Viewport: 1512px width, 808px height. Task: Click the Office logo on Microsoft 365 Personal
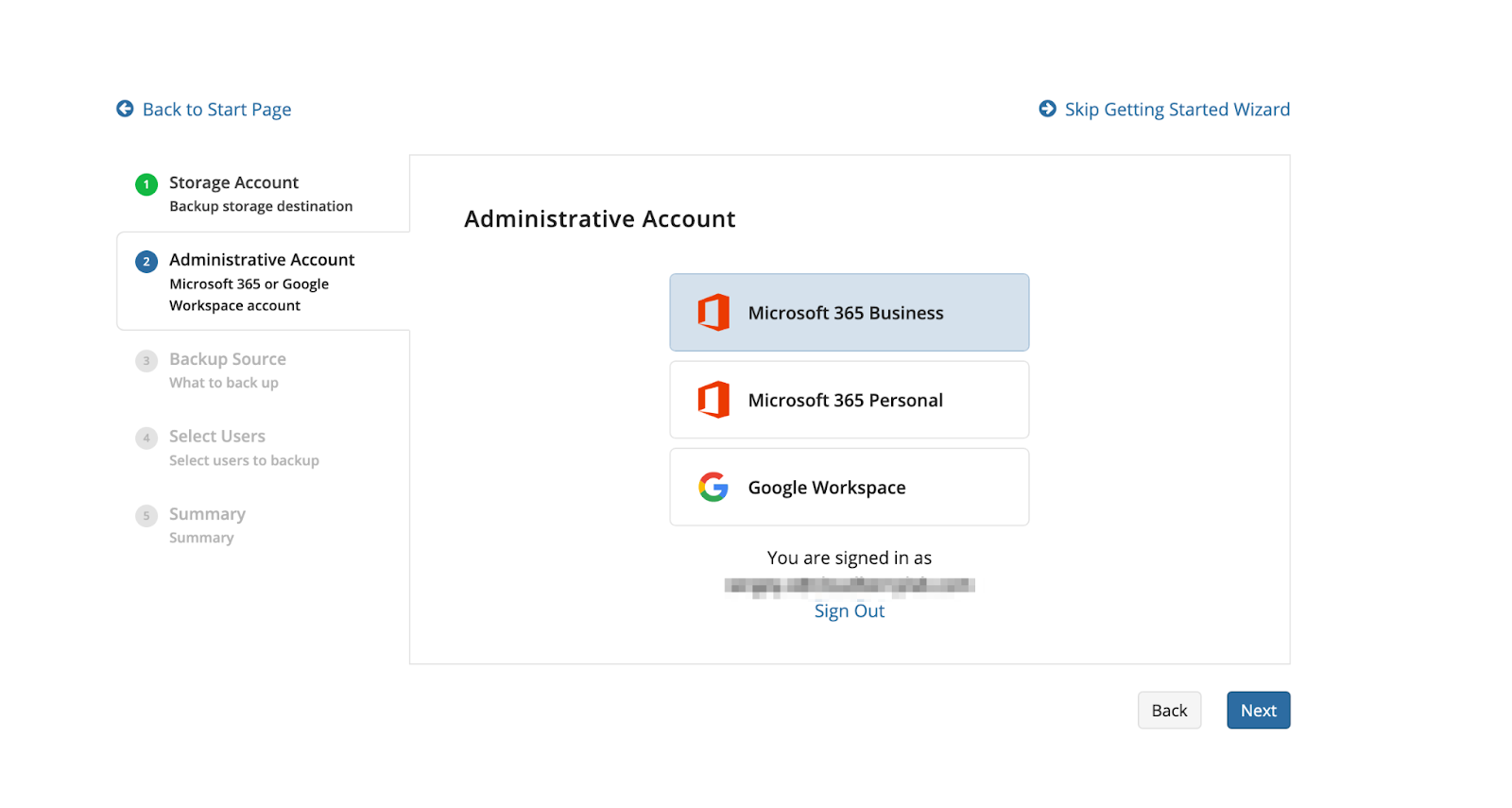pos(713,400)
